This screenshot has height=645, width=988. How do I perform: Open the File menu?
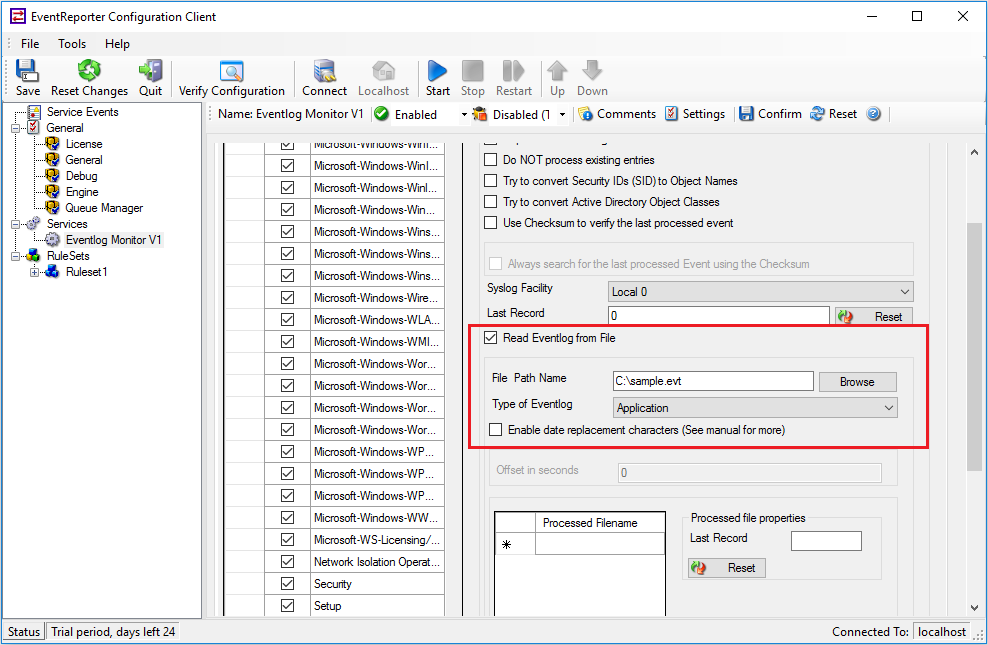pos(30,43)
